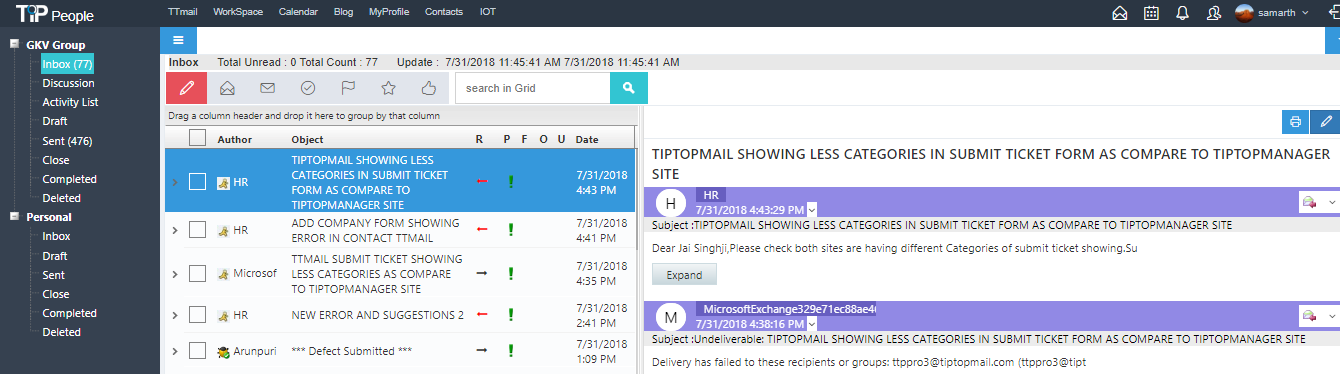Open the Blog menu item
The height and width of the screenshot is (374, 1340).
coord(343,12)
